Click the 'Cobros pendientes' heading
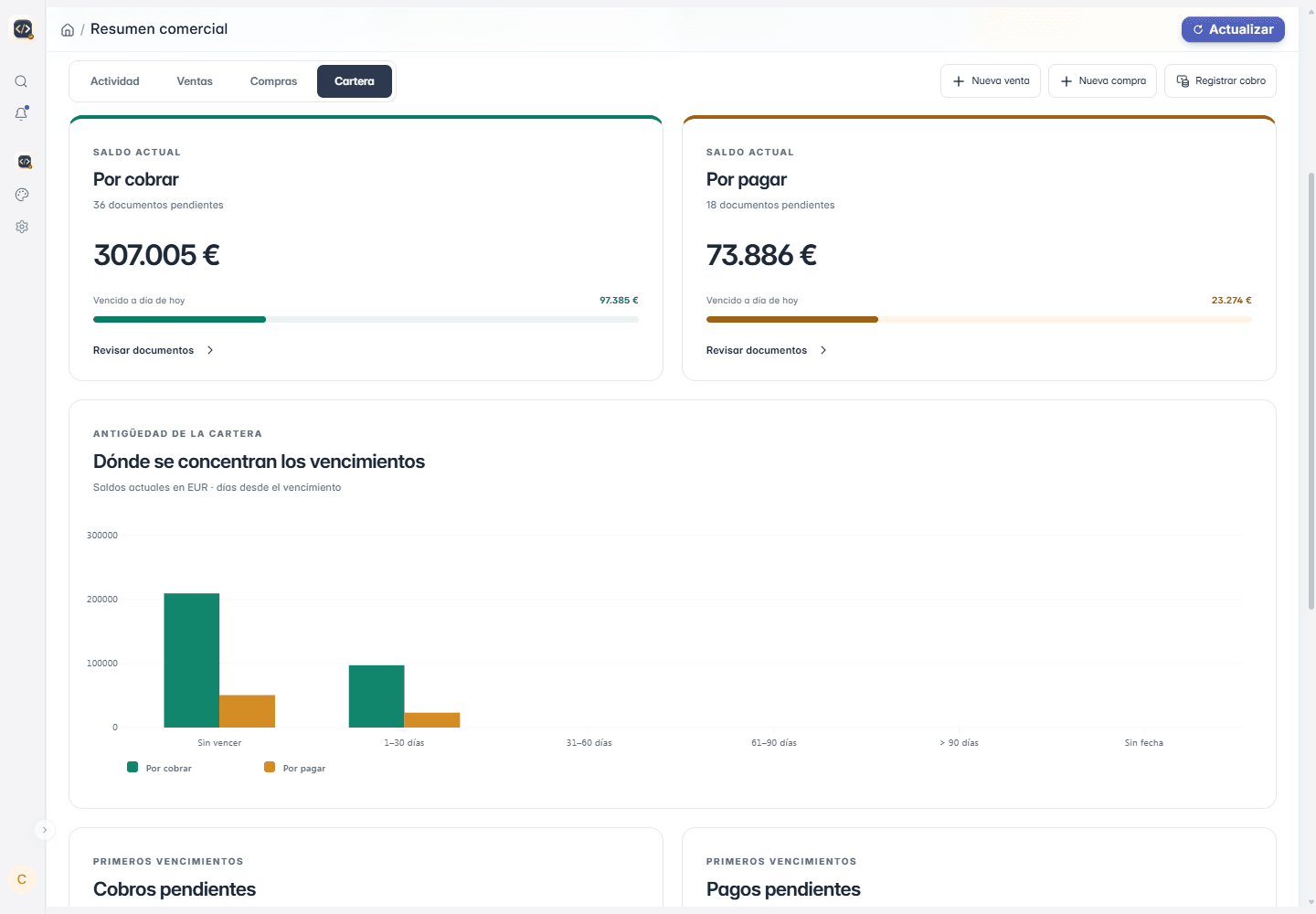 [175, 889]
